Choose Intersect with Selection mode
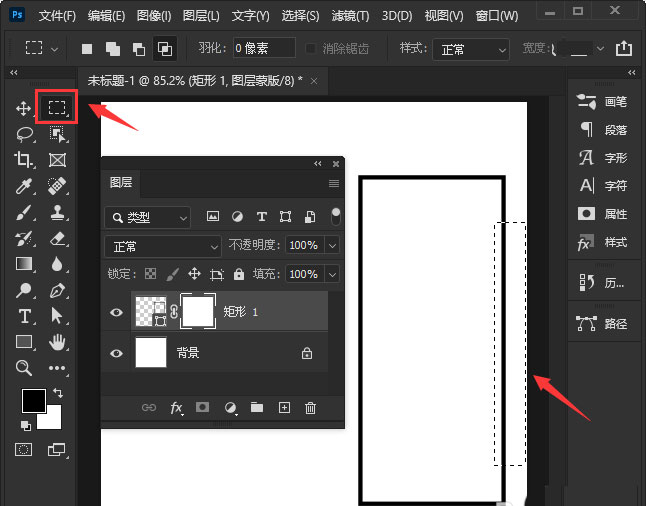 165,49
